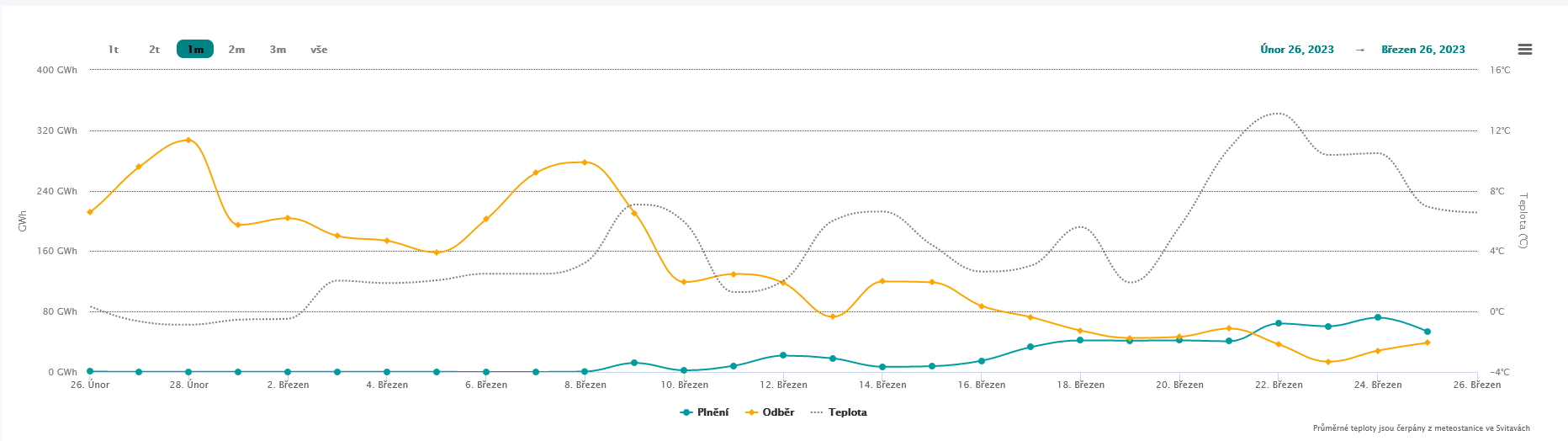
Task: Toggle the Plnění series in legend
Action: point(712,412)
